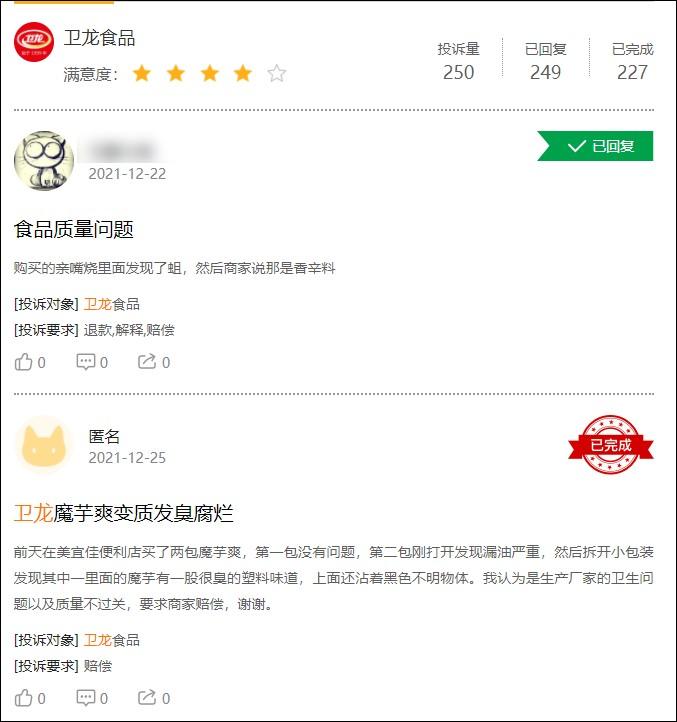Image resolution: width=677 pixels, height=722 pixels.
Task: Click the fifth empty satisfaction star
Action: (x=276, y=73)
